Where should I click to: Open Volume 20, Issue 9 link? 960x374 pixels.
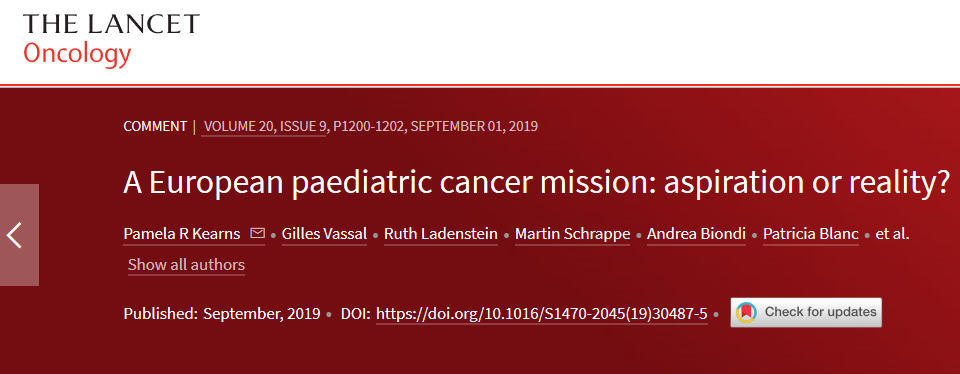click(263, 127)
